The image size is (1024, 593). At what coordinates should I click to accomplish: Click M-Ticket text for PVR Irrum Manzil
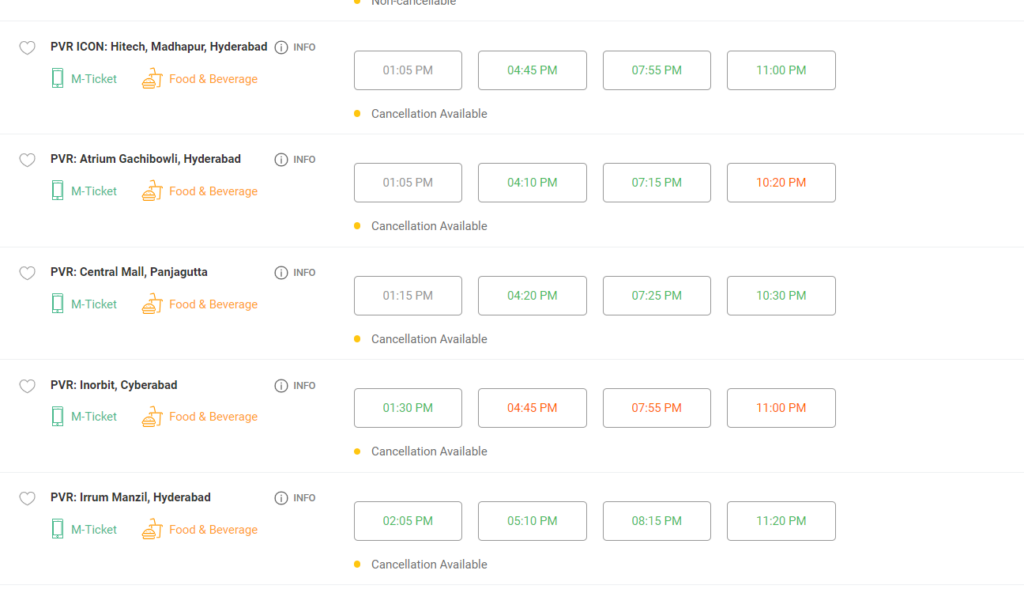tap(94, 529)
